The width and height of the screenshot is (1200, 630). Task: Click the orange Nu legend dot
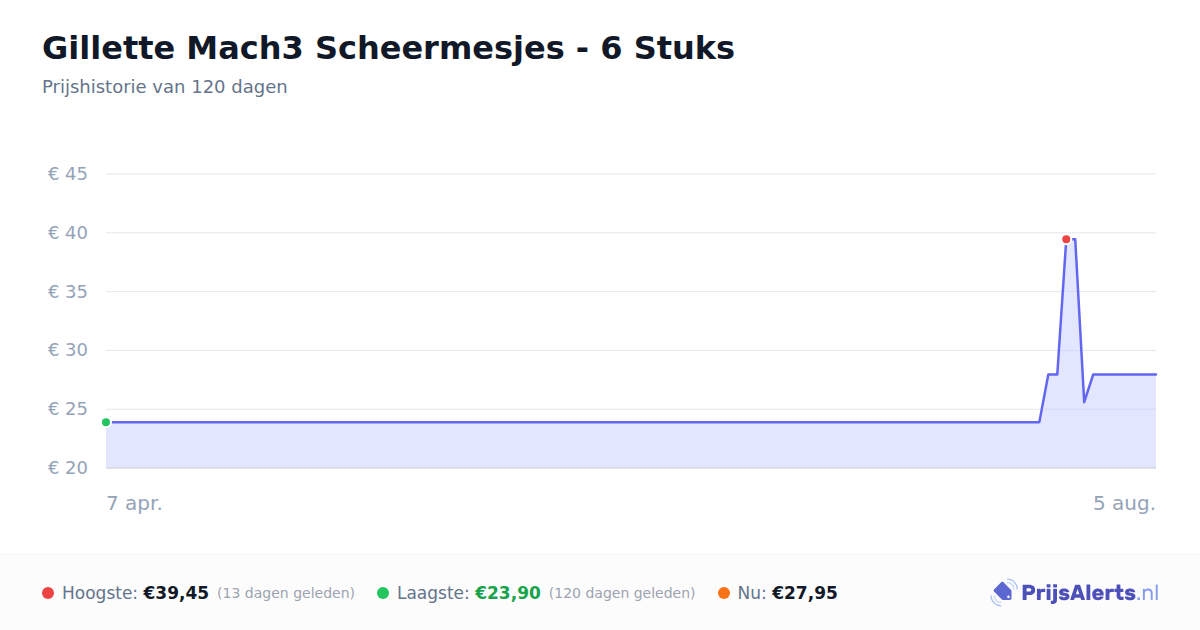coord(724,593)
